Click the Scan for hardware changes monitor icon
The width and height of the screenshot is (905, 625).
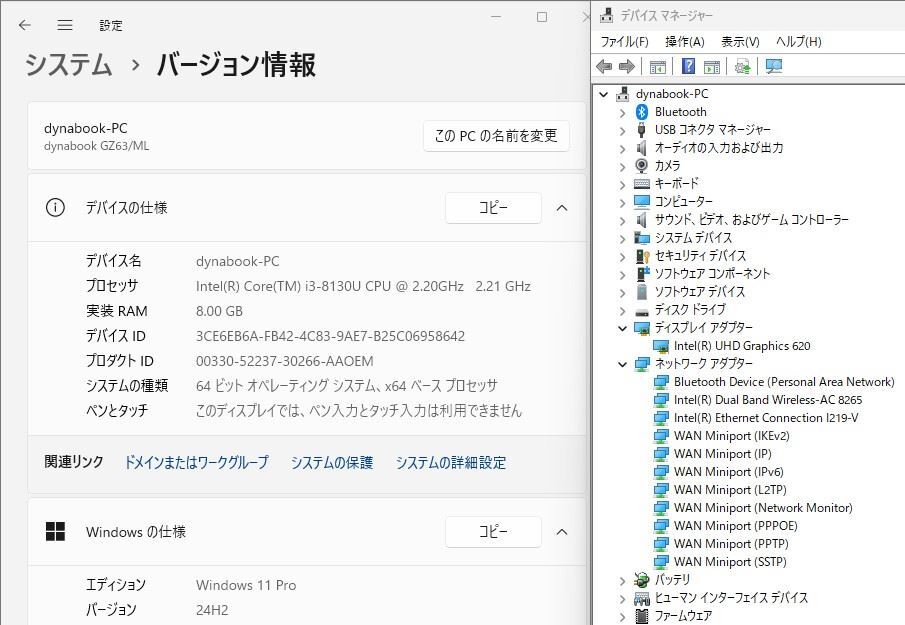(774, 66)
